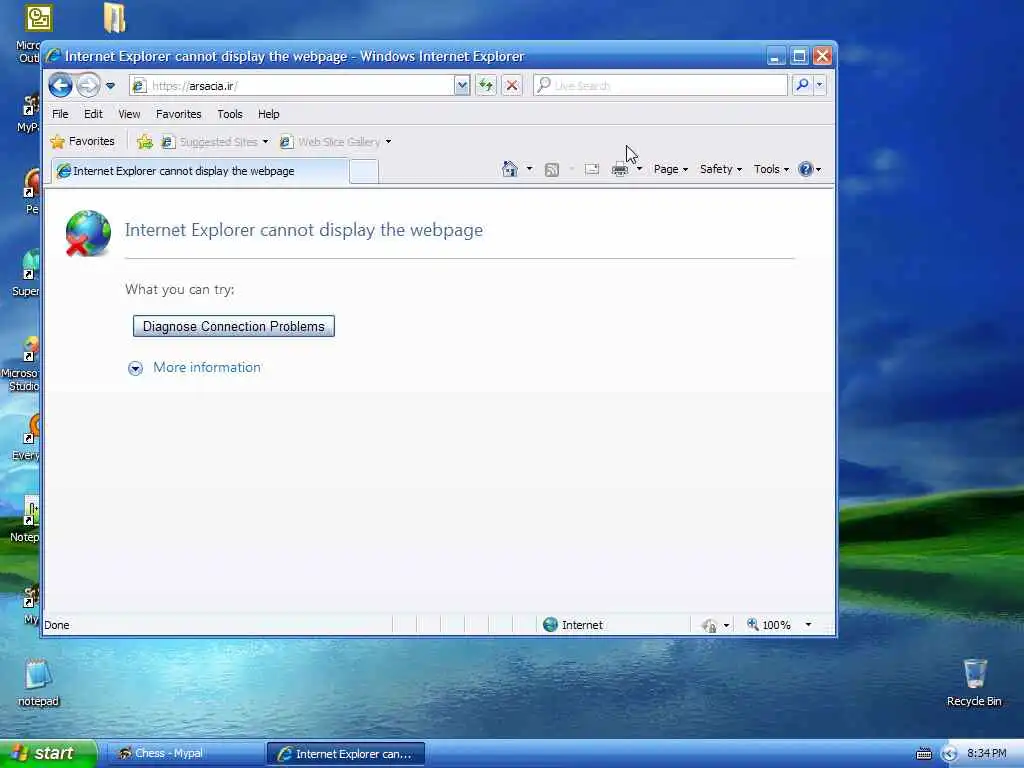Click the Forward arrow button
This screenshot has height=768, width=1024.
pyautogui.click(x=88, y=85)
